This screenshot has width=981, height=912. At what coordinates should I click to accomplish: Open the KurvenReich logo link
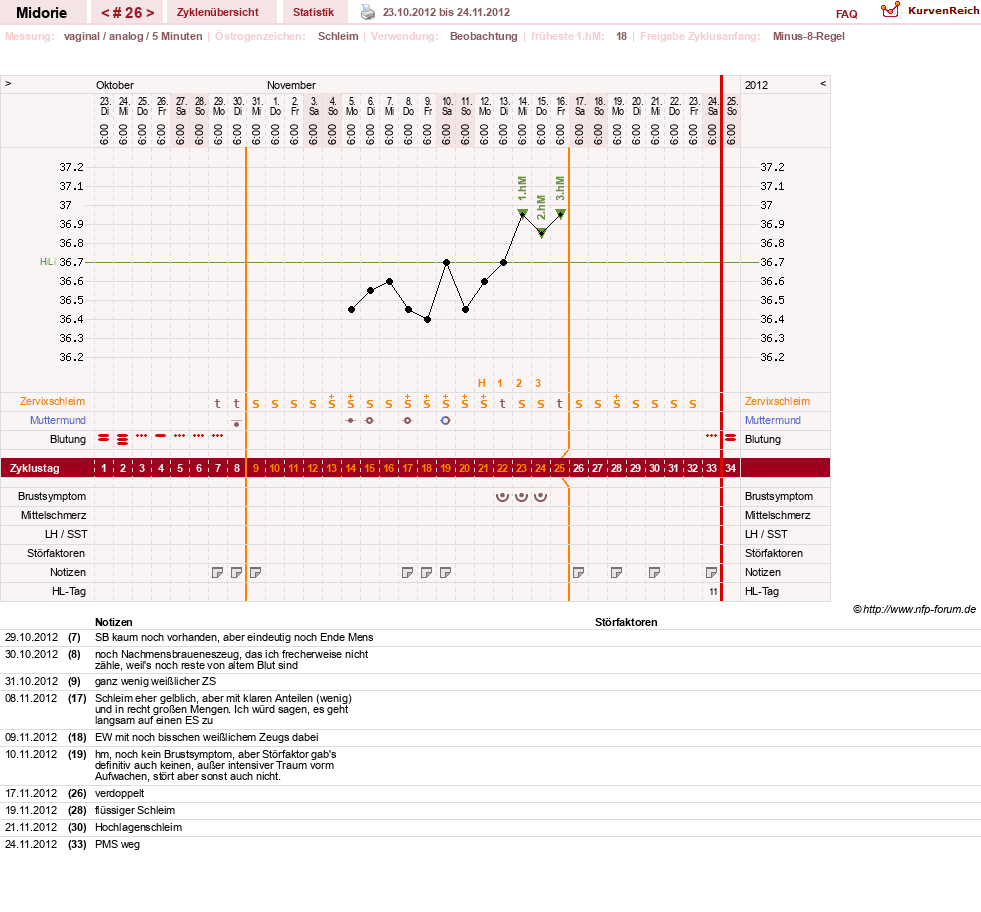click(930, 11)
